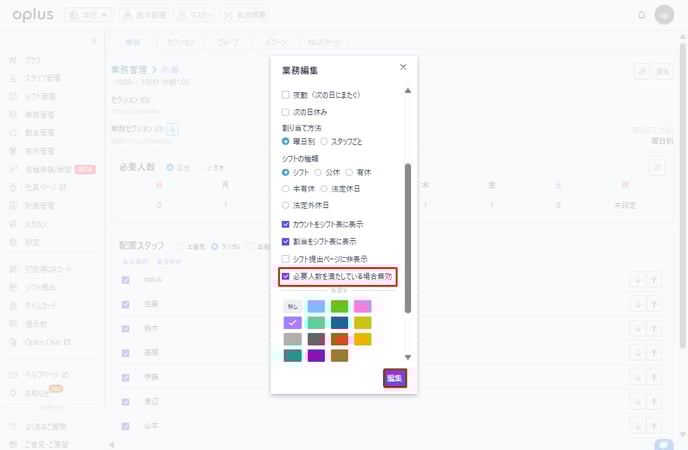Close the 業務編集 dialog with X

(x=403, y=67)
